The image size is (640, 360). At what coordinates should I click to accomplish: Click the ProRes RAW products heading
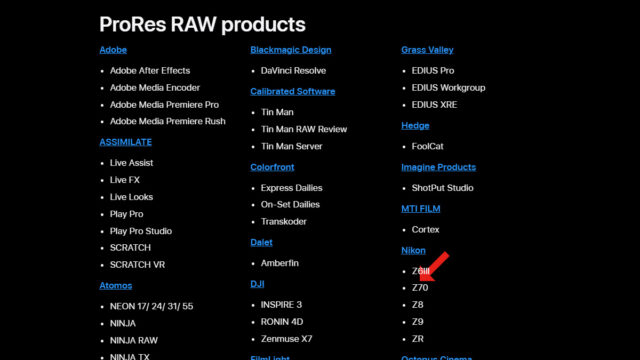tap(202, 24)
